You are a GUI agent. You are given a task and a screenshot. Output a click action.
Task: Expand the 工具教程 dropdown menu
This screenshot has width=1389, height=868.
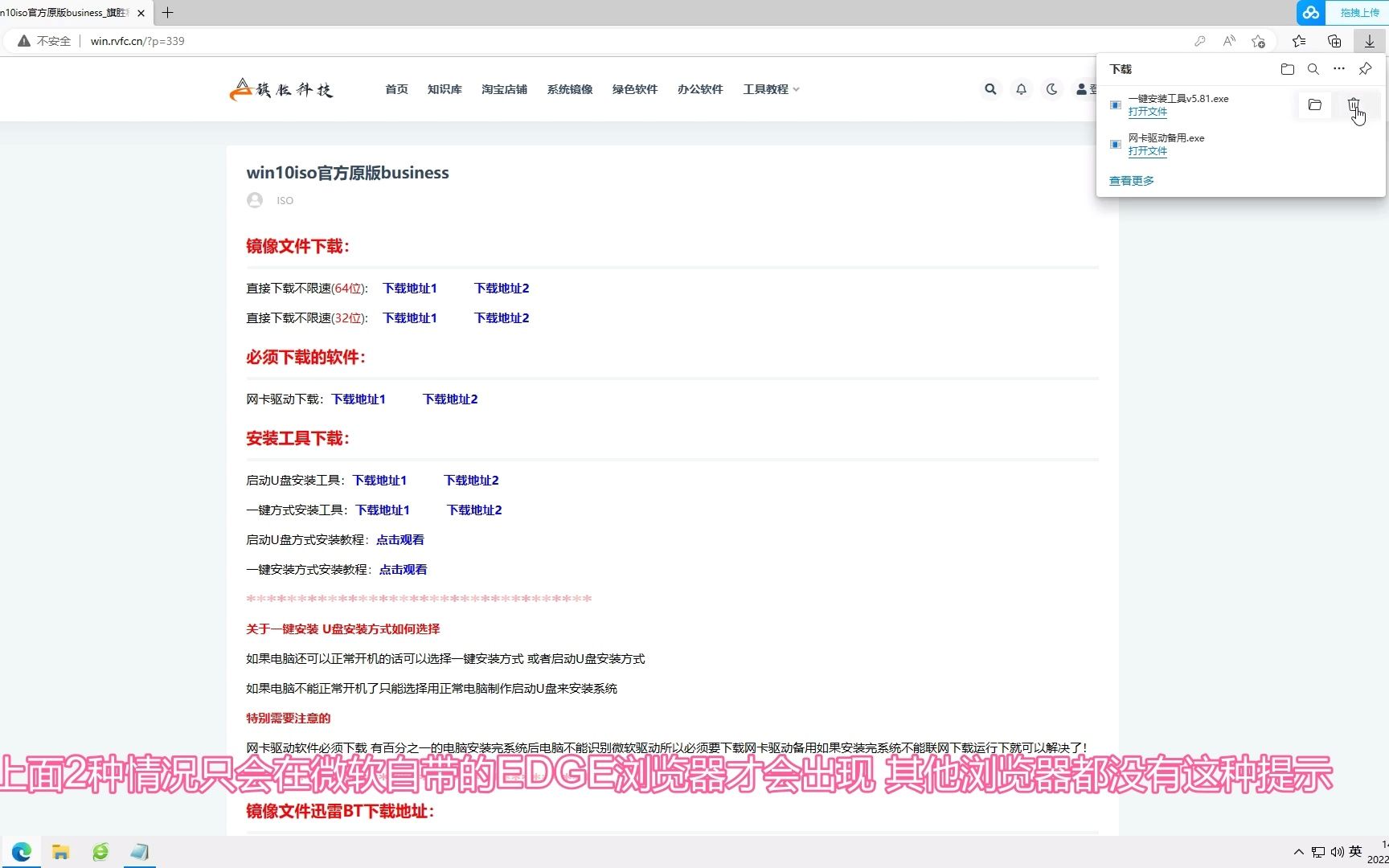[771, 89]
